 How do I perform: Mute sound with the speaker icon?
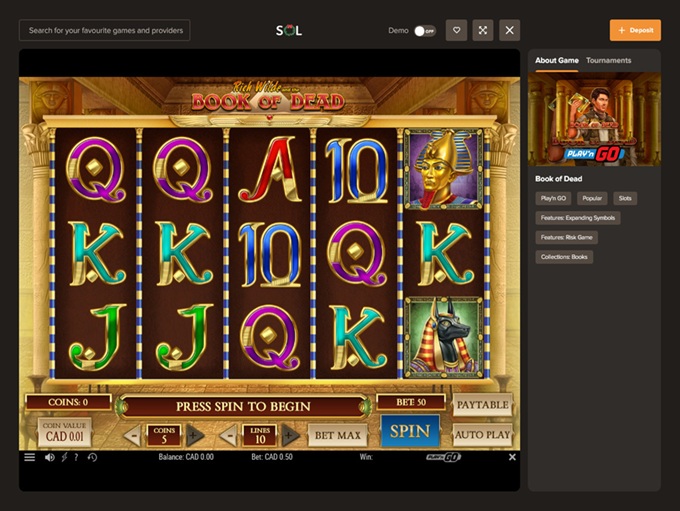coord(49,457)
